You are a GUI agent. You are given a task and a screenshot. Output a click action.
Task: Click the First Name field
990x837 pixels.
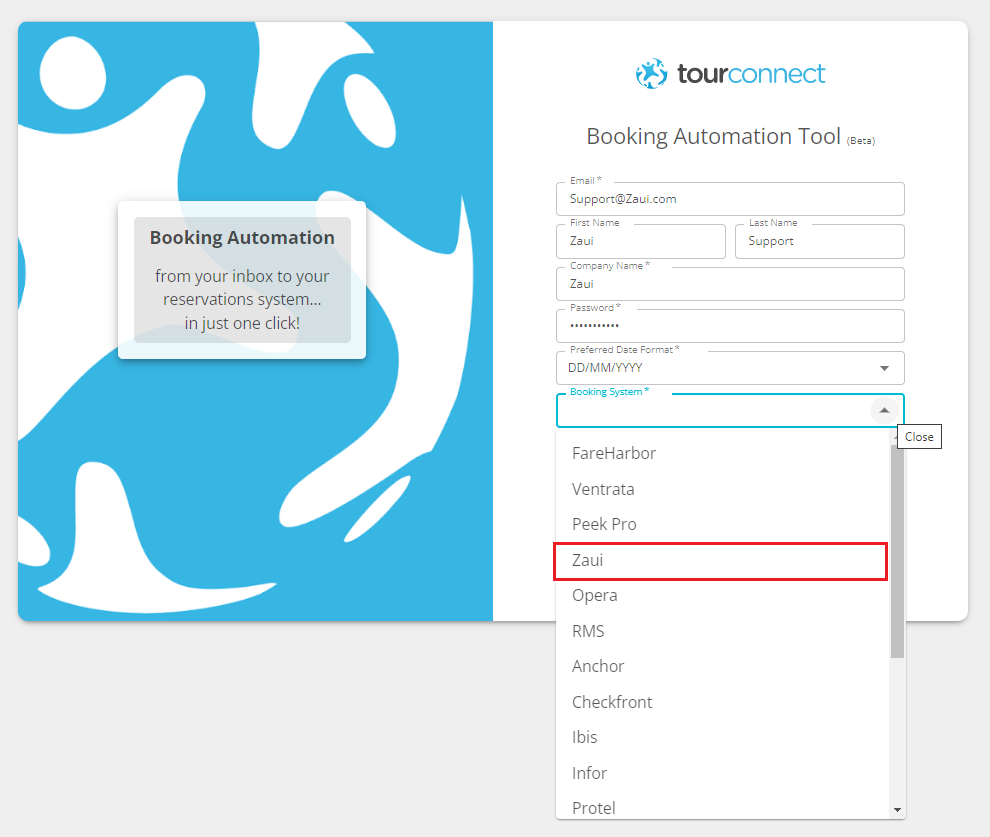[x=640, y=241]
